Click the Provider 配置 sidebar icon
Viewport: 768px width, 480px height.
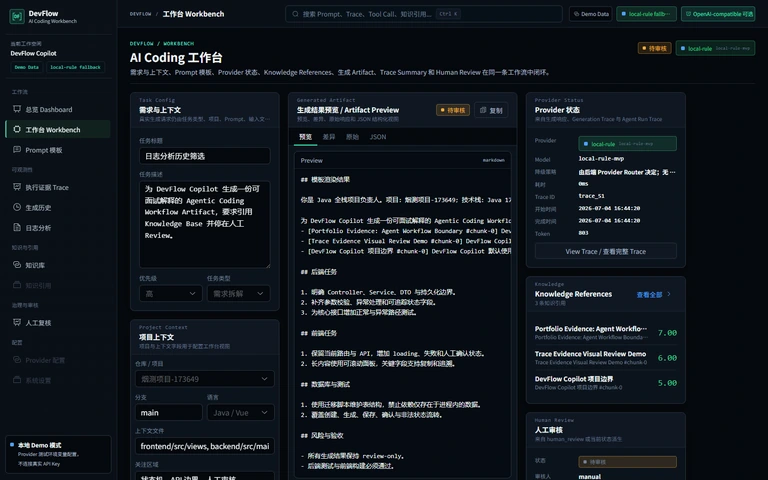pyautogui.click(x=17, y=360)
